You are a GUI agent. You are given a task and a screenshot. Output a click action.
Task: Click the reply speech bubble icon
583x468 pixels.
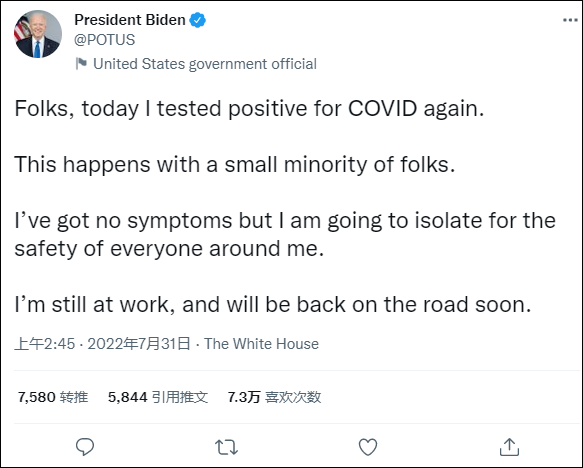tap(85, 446)
